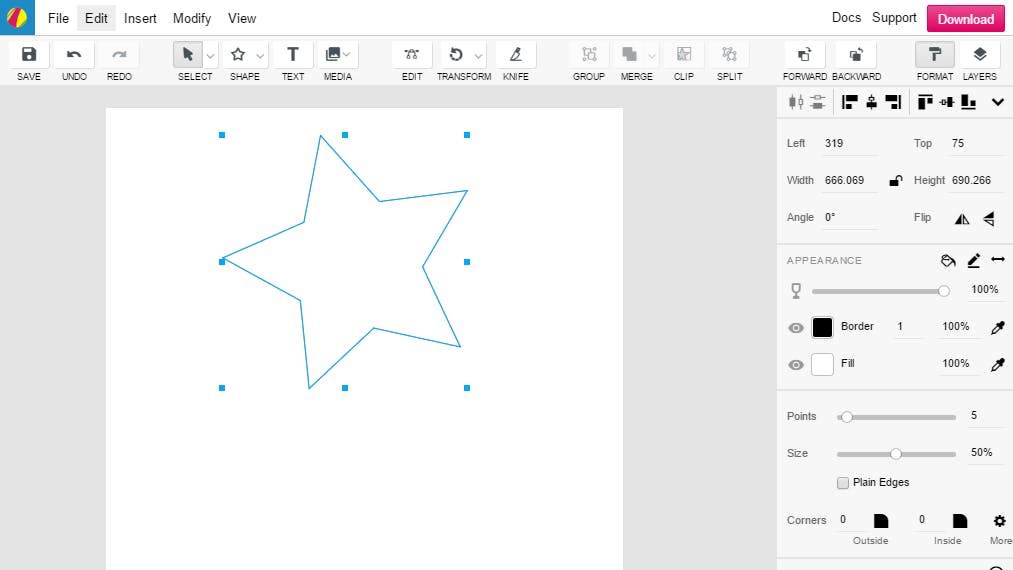Toggle Border visibility eye
This screenshot has width=1013, height=570.
pyautogui.click(x=796, y=328)
